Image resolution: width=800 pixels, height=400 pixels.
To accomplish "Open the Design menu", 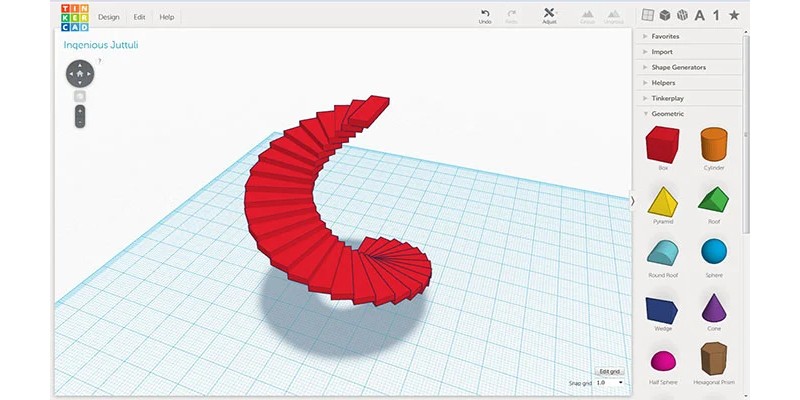I will (x=109, y=17).
